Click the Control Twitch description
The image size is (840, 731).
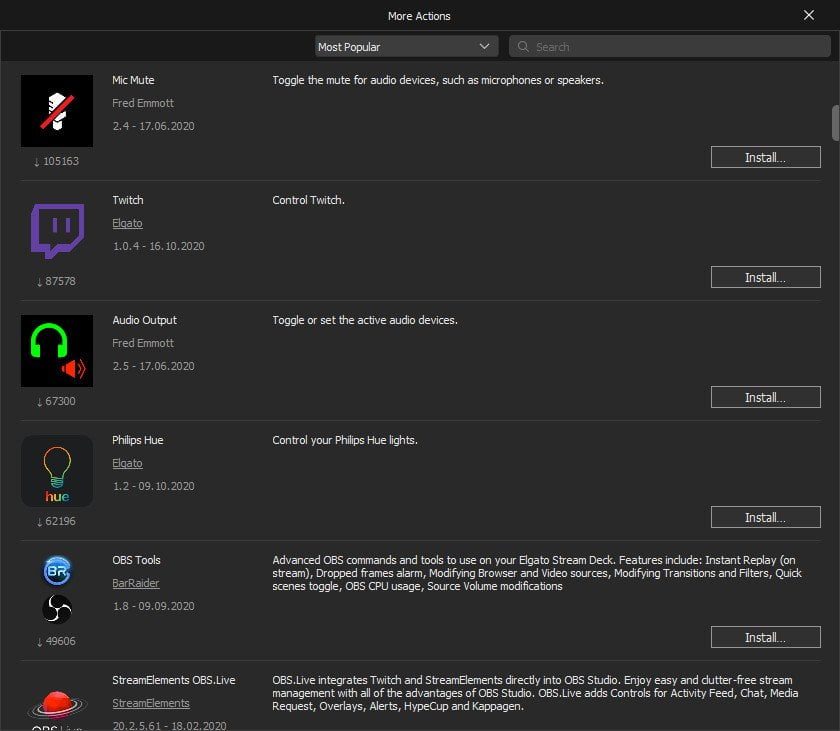pyautogui.click(x=309, y=200)
